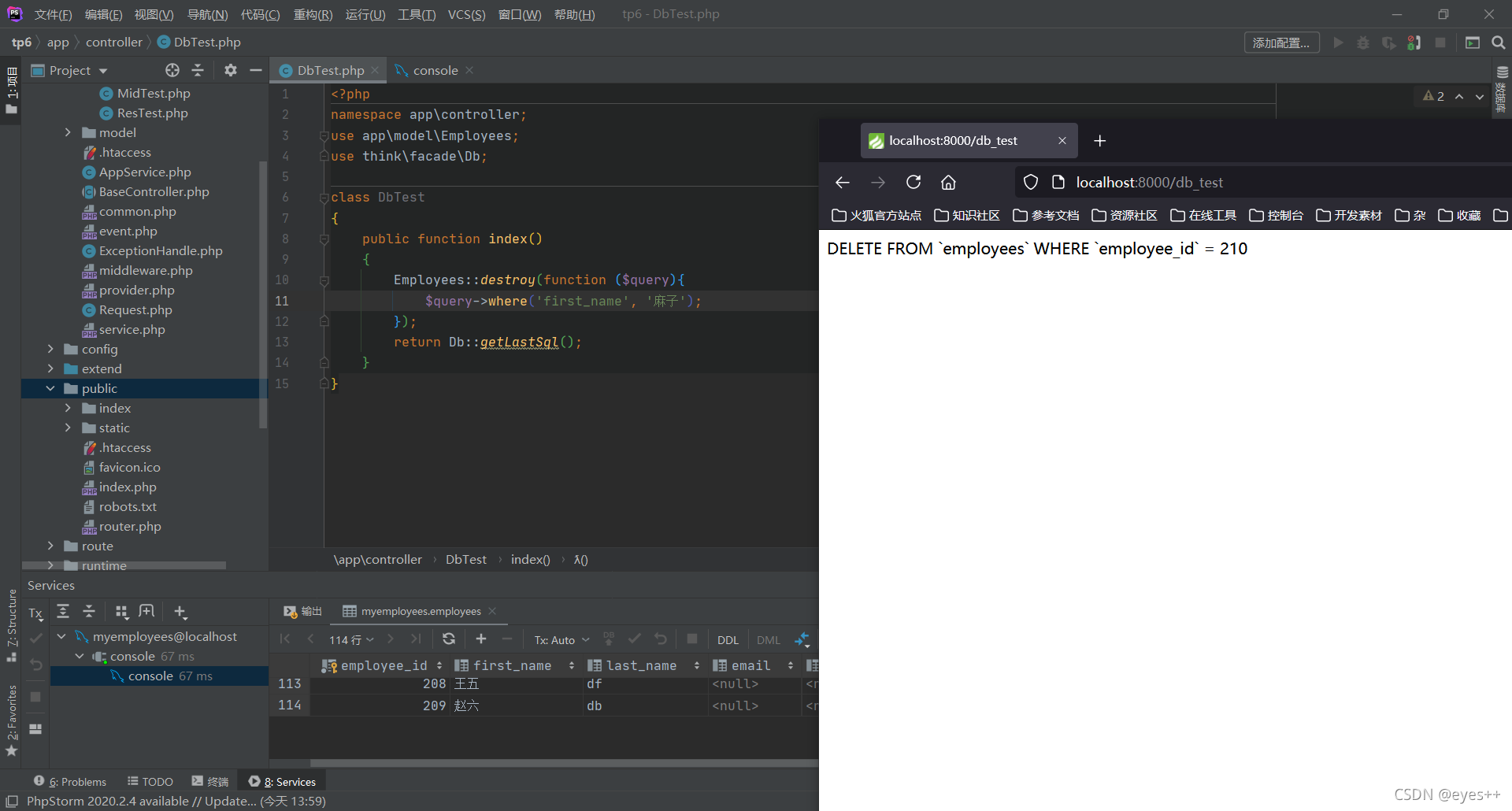Viewport: 1512px width, 811px height.
Task: Click the controller breadcrumb in navigation bar
Action: point(114,42)
